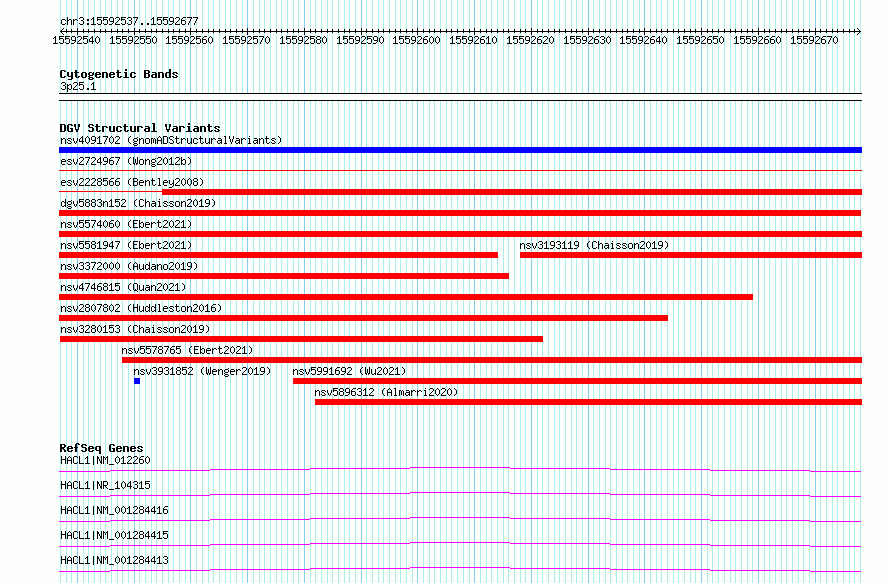Click the Cytogenetic Bands track heading
The height and width of the screenshot is (583, 890).
pyautogui.click(x=119, y=74)
